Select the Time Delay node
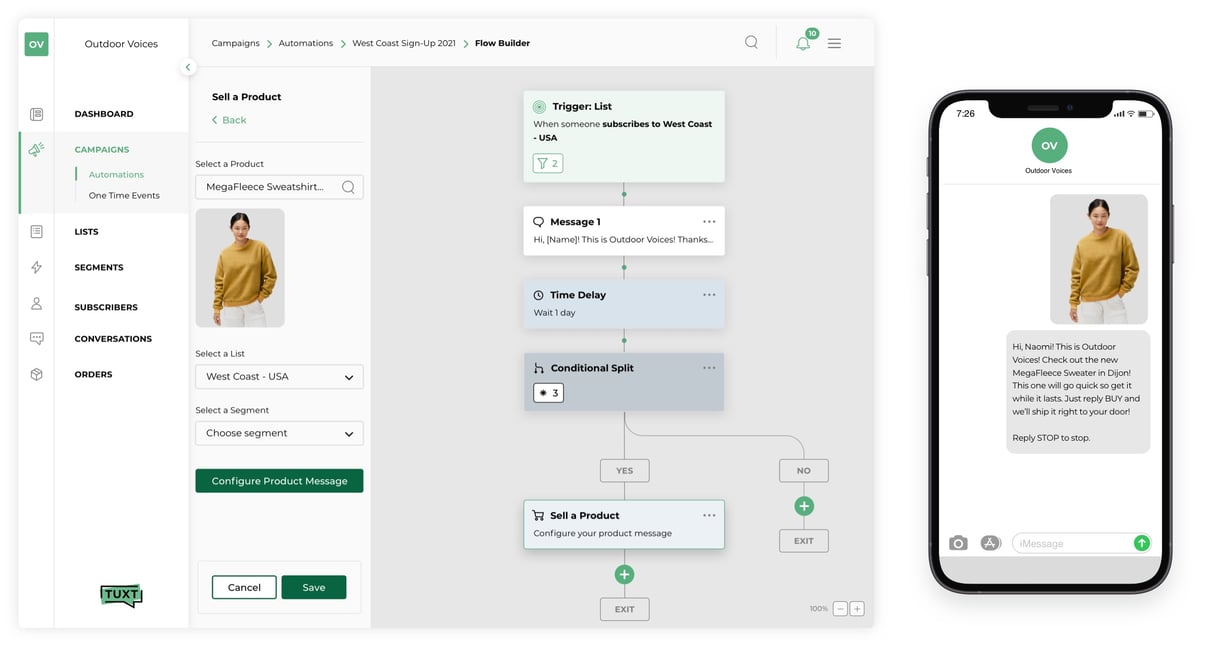The height and width of the screenshot is (648, 1220). [624, 304]
